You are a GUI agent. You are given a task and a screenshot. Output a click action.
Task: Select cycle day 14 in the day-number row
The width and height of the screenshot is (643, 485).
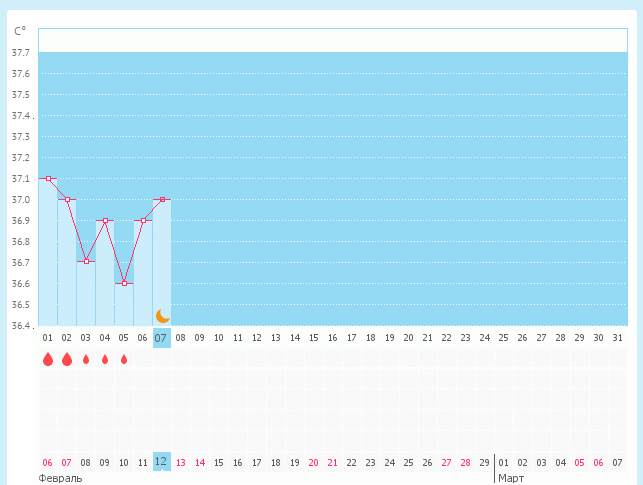click(294, 338)
